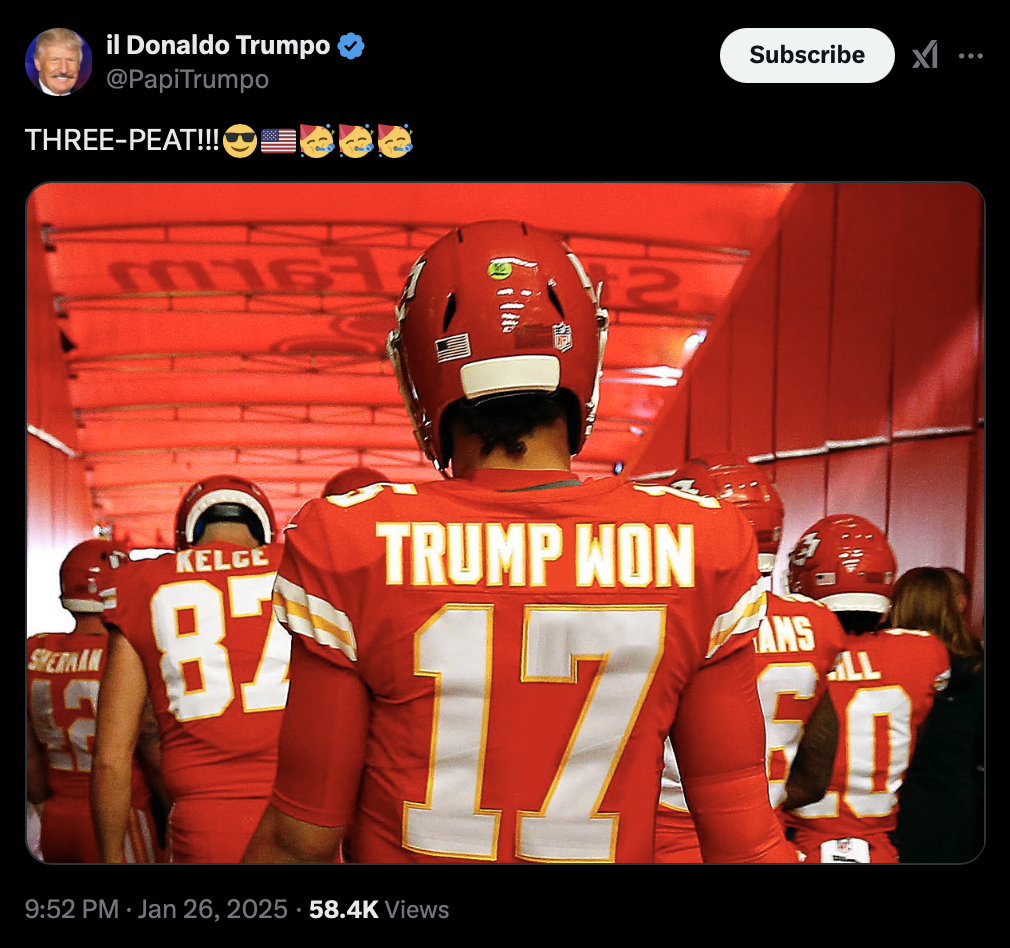Click the NFL shield logo on the helmet
This screenshot has height=948, width=1010.
click(562, 337)
